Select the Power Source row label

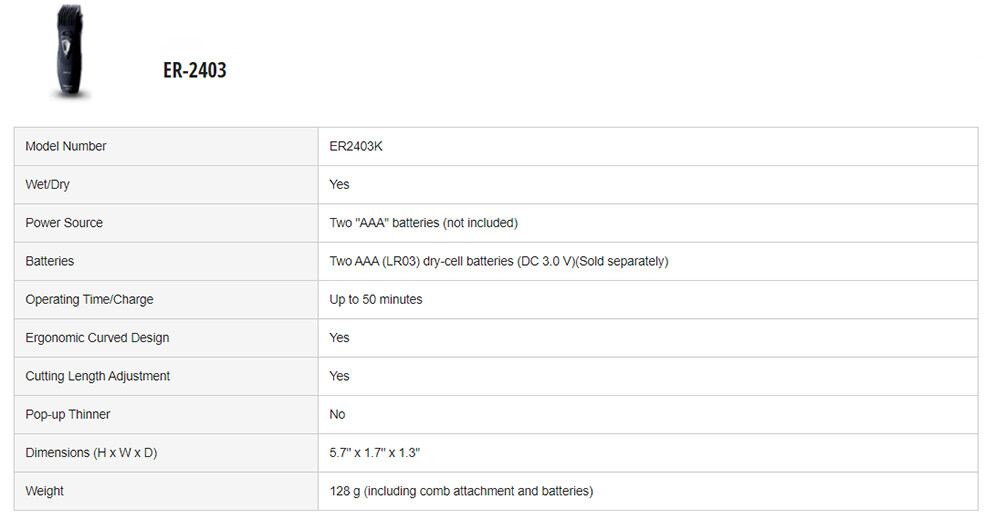pyautogui.click(x=64, y=223)
